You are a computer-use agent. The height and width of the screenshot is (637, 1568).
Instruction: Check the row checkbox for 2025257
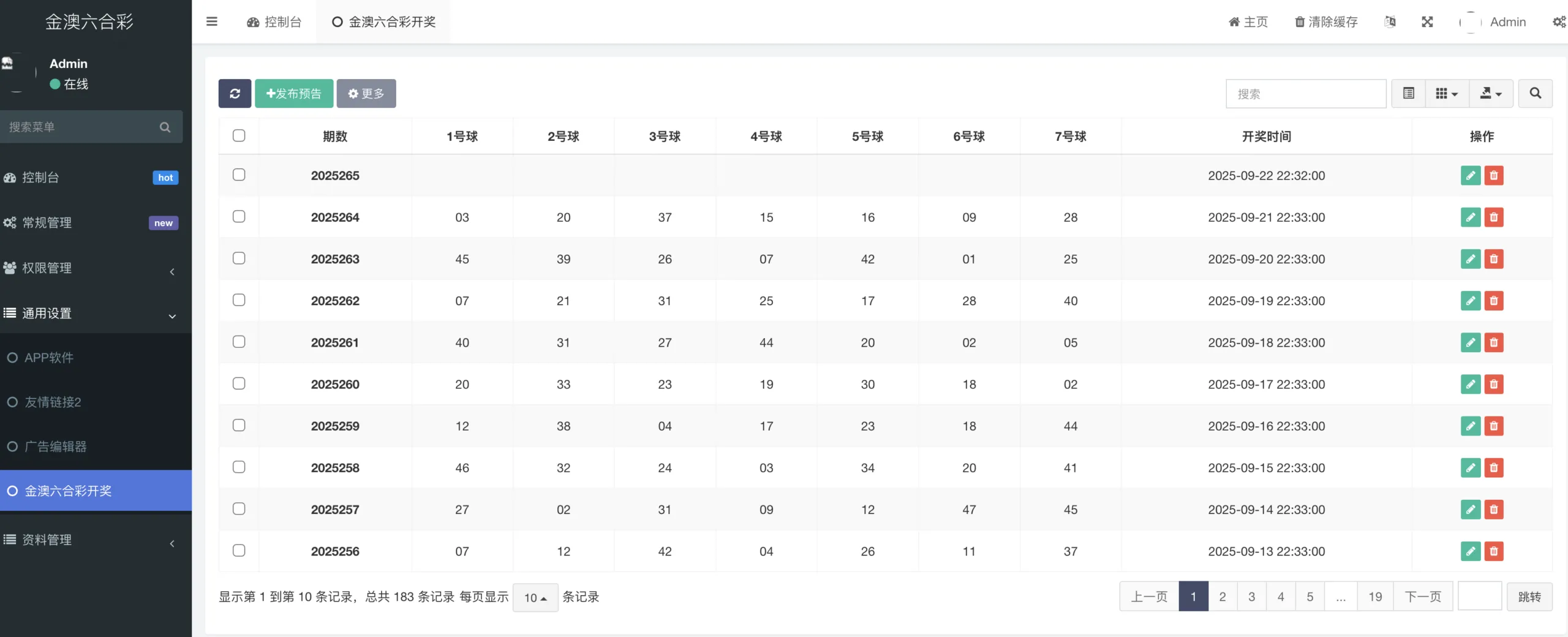click(x=239, y=508)
